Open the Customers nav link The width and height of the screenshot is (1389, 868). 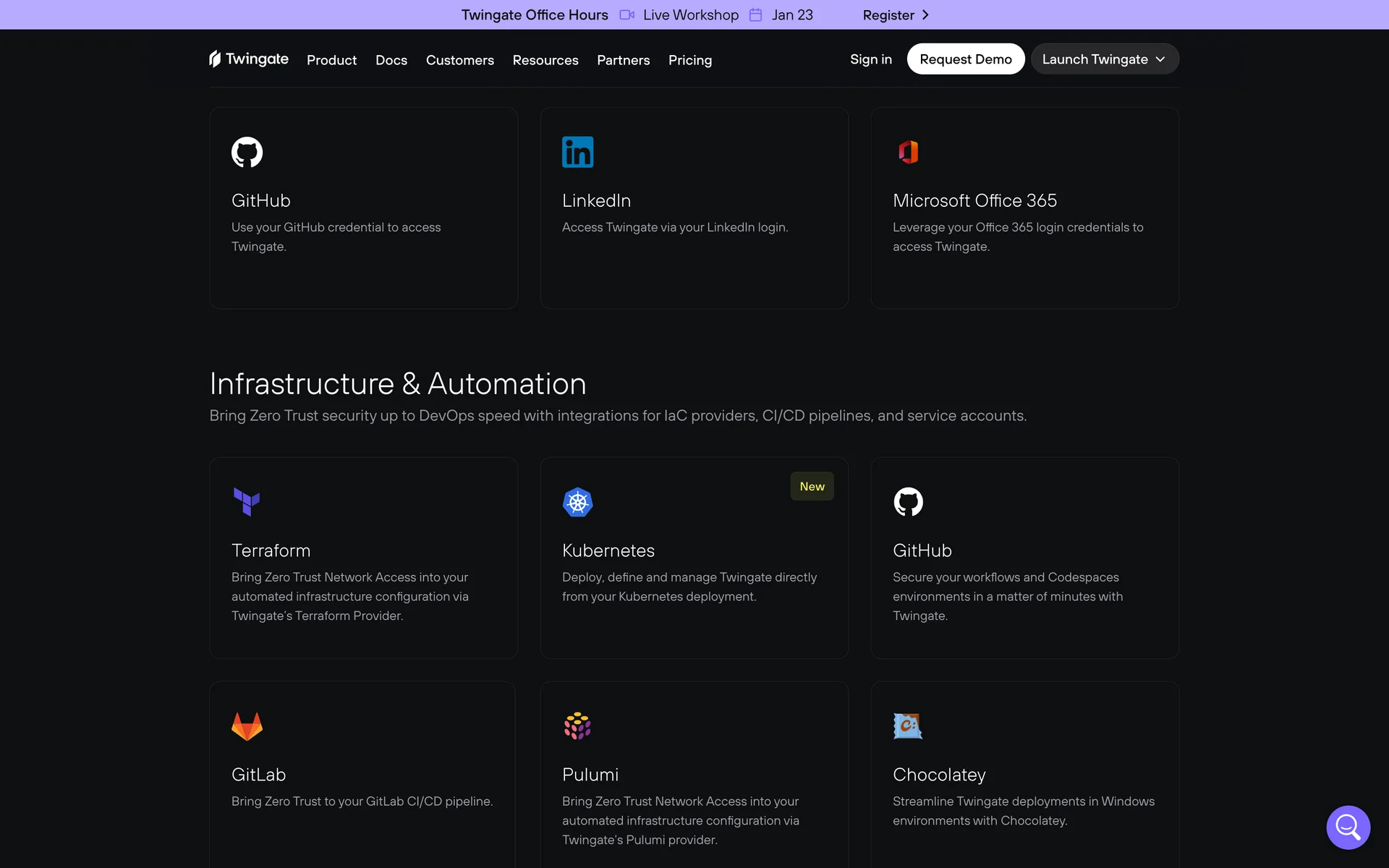[x=459, y=60]
